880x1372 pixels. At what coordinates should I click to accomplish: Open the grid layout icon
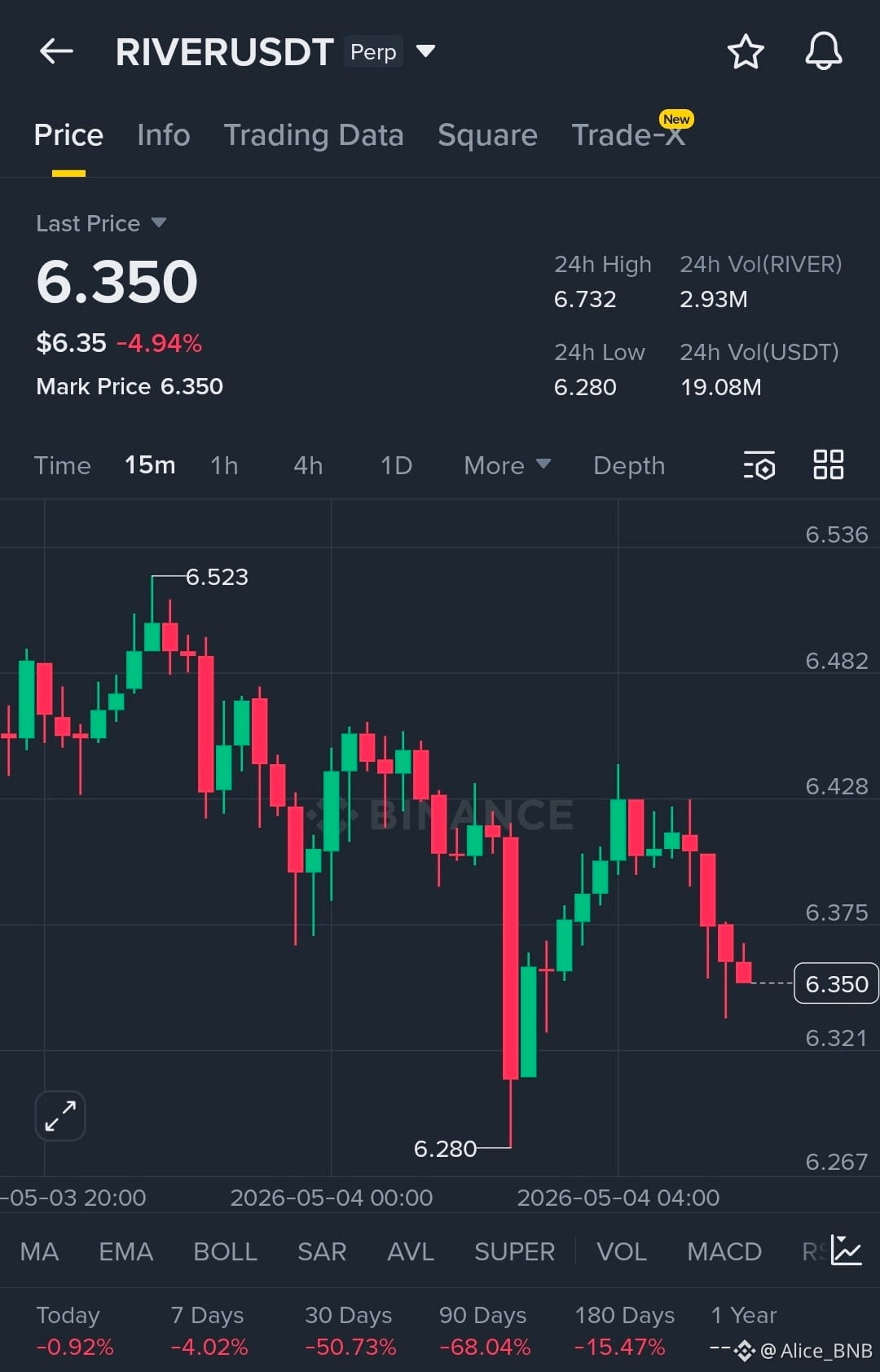[x=829, y=465]
